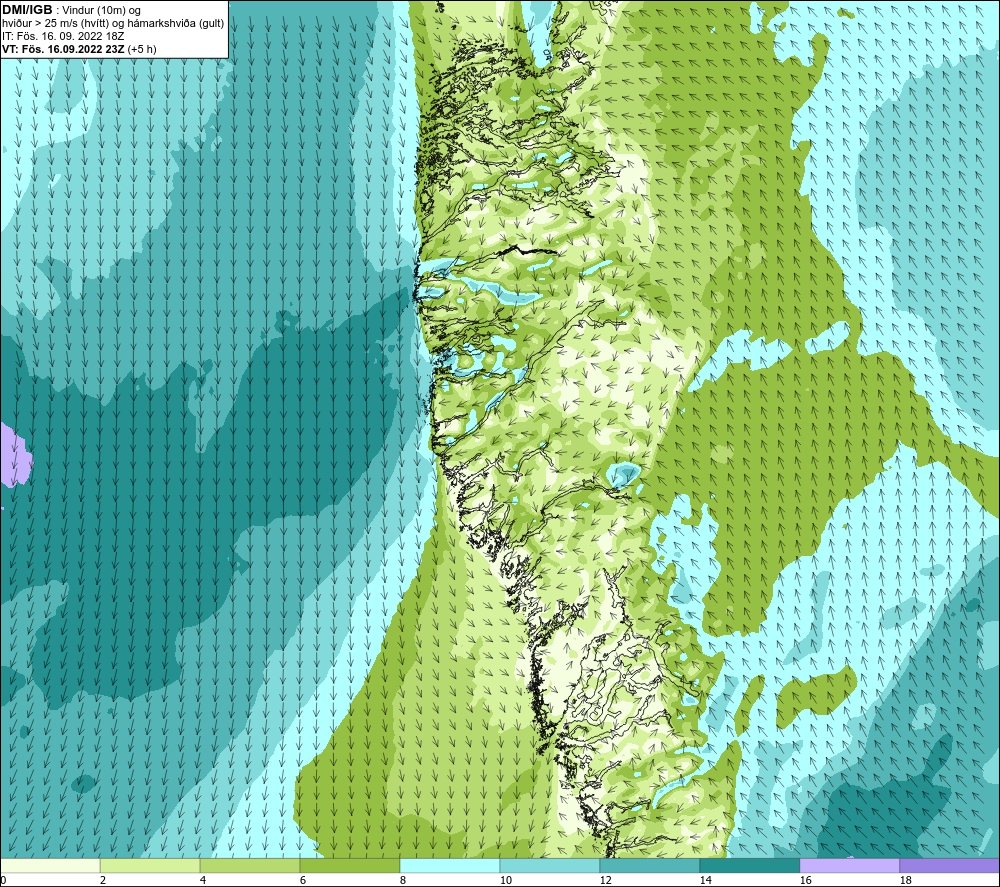Click the 'DMI/IGB' title text

coord(27,10)
